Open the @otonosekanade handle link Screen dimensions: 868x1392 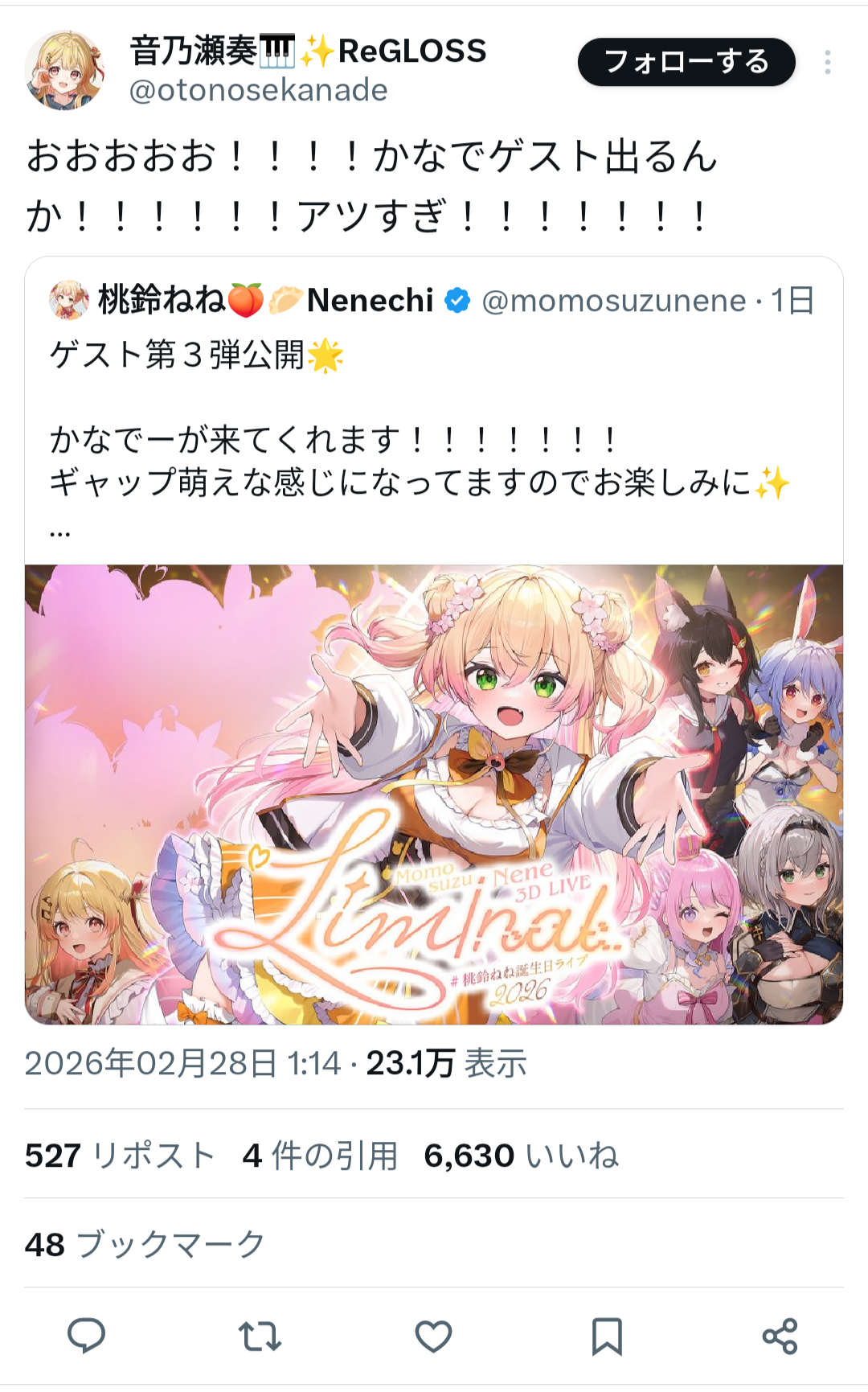259,90
